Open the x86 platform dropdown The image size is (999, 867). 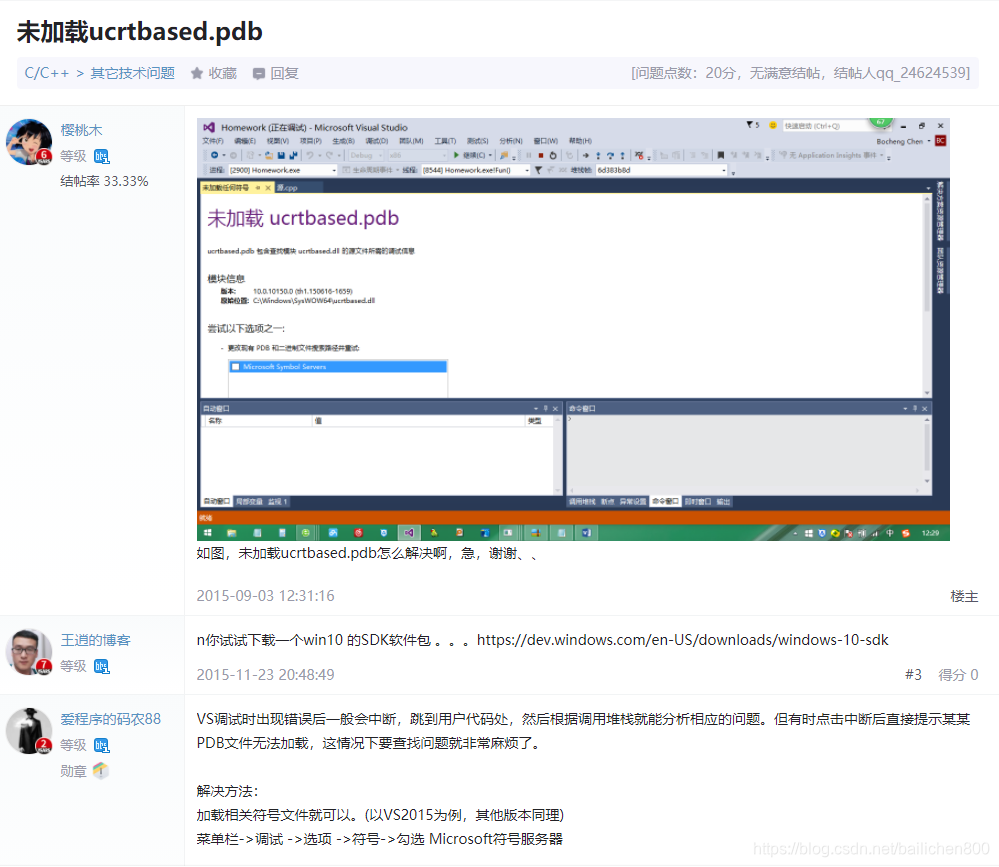pos(418,155)
